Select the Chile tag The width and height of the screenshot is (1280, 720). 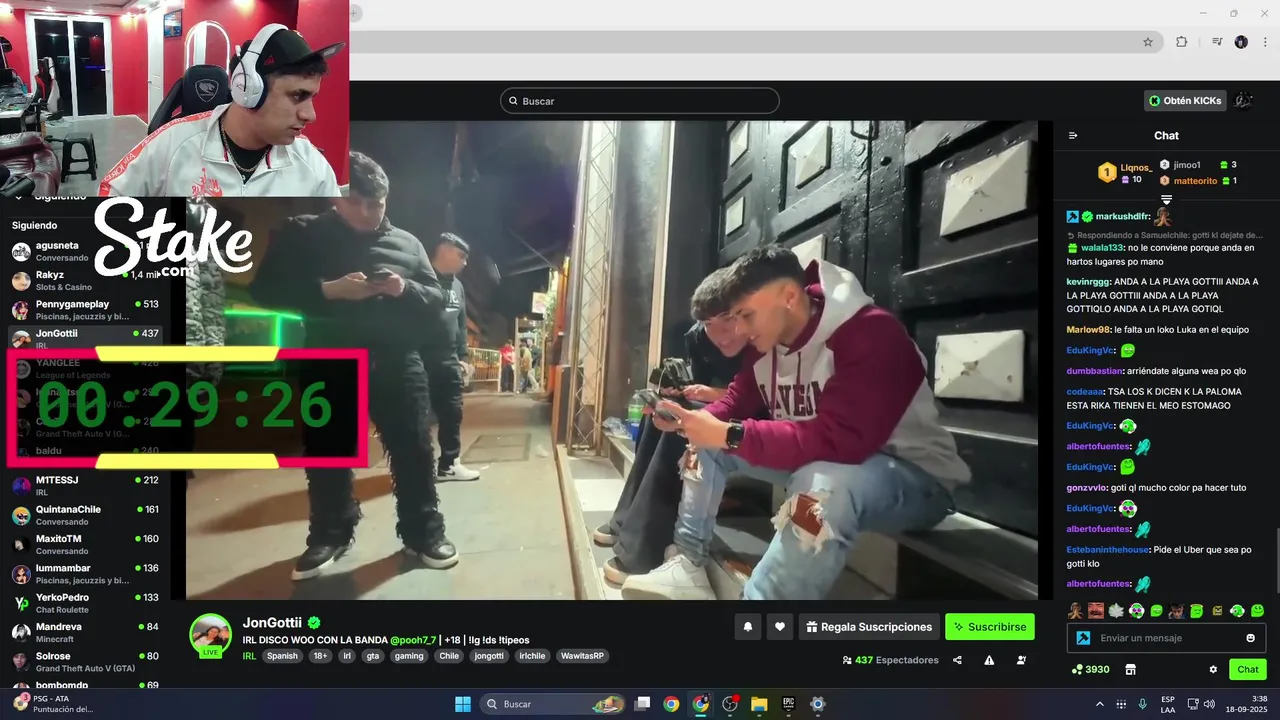point(449,656)
